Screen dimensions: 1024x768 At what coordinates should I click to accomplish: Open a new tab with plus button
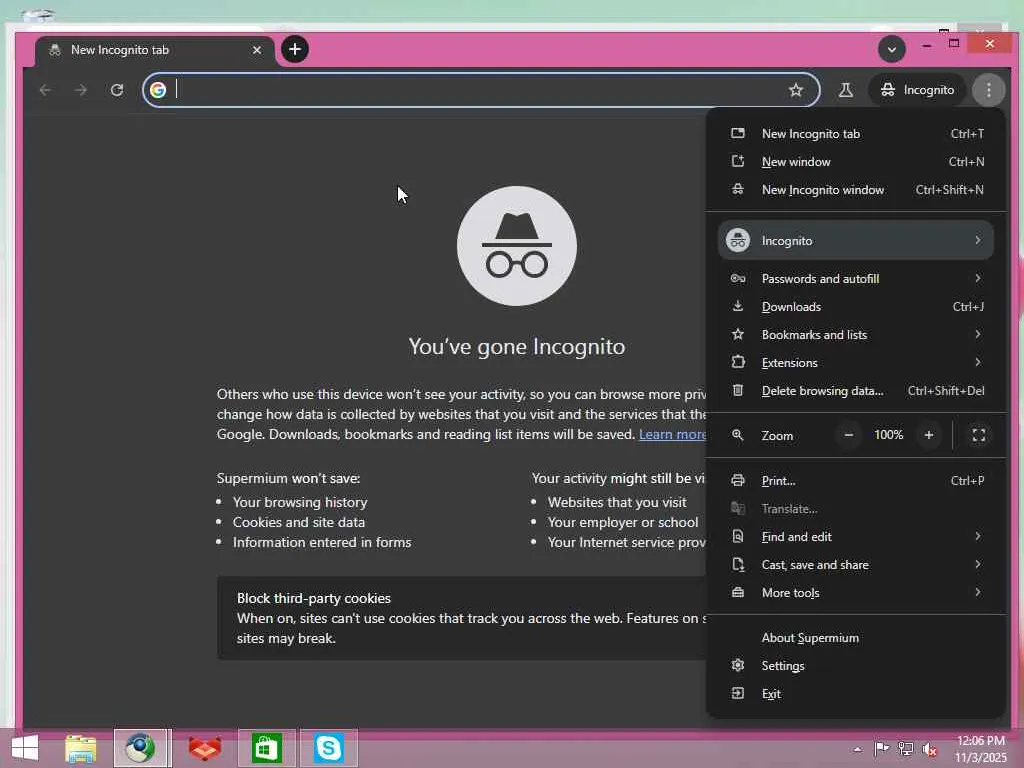[295, 49]
